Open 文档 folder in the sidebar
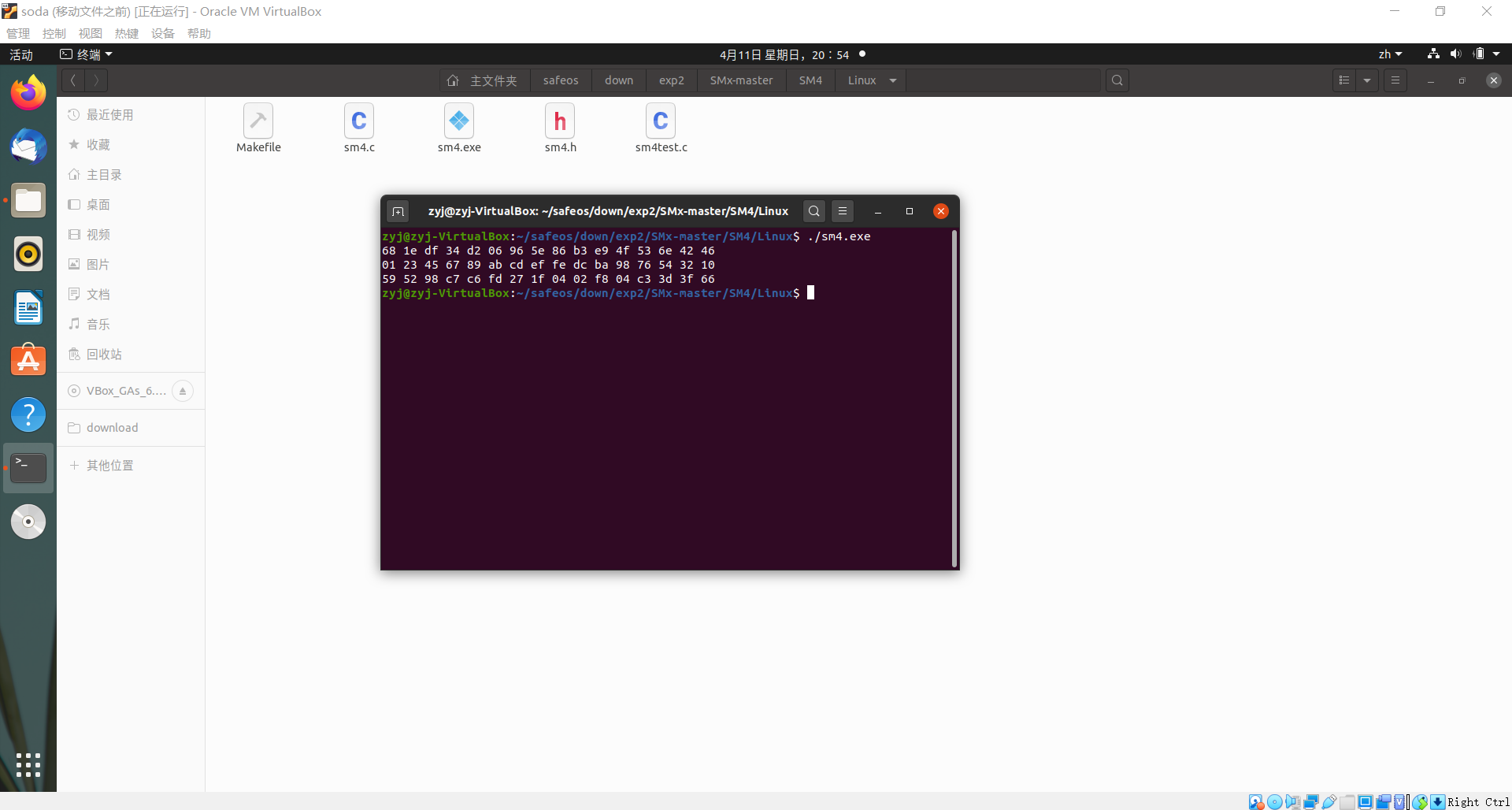The image size is (1512, 810). tap(131, 295)
